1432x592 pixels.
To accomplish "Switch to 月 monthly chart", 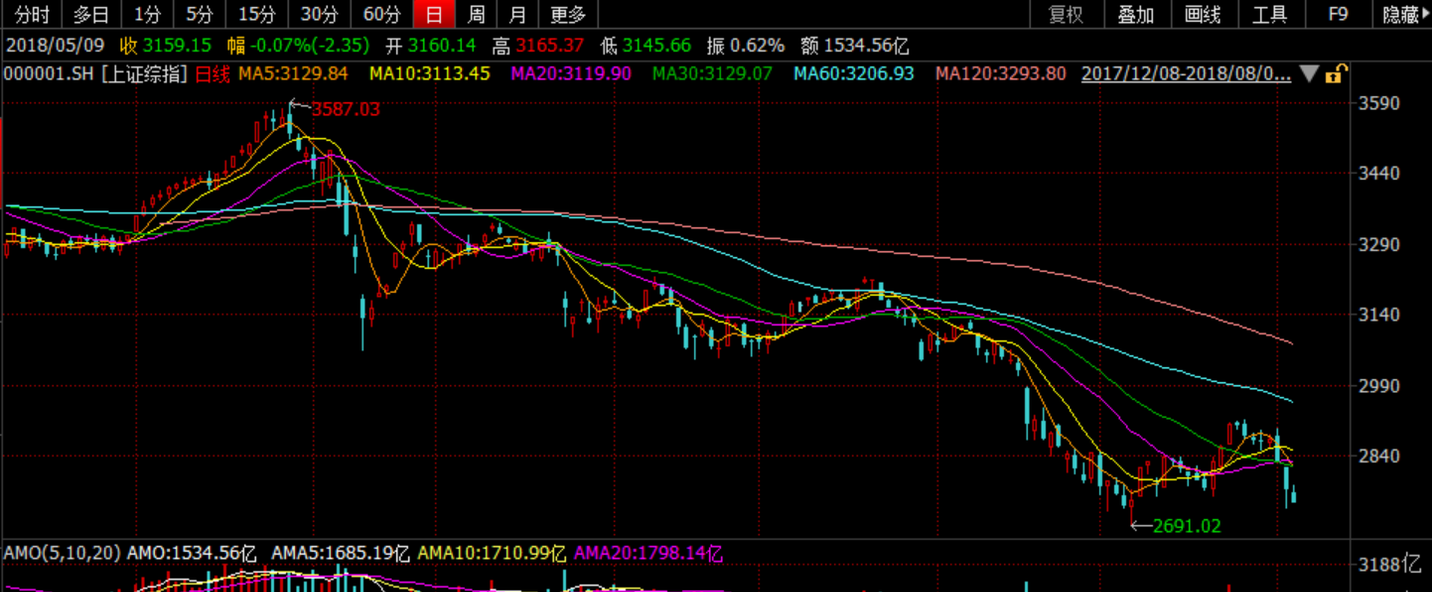I will point(517,14).
